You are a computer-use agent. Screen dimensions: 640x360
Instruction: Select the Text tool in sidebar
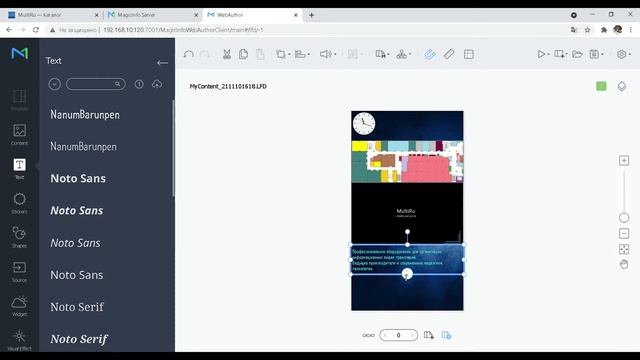19,168
